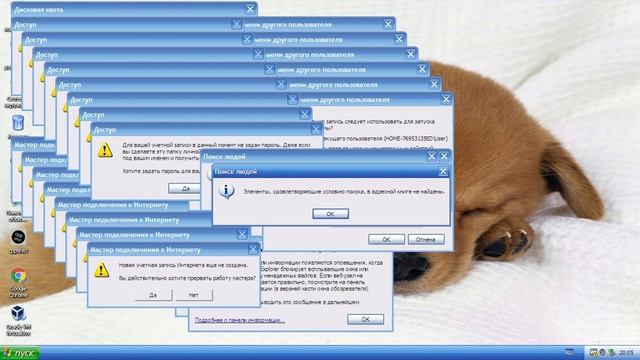
Task: Click Нет in the Мастер подключения prompt
Action: tap(194, 295)
